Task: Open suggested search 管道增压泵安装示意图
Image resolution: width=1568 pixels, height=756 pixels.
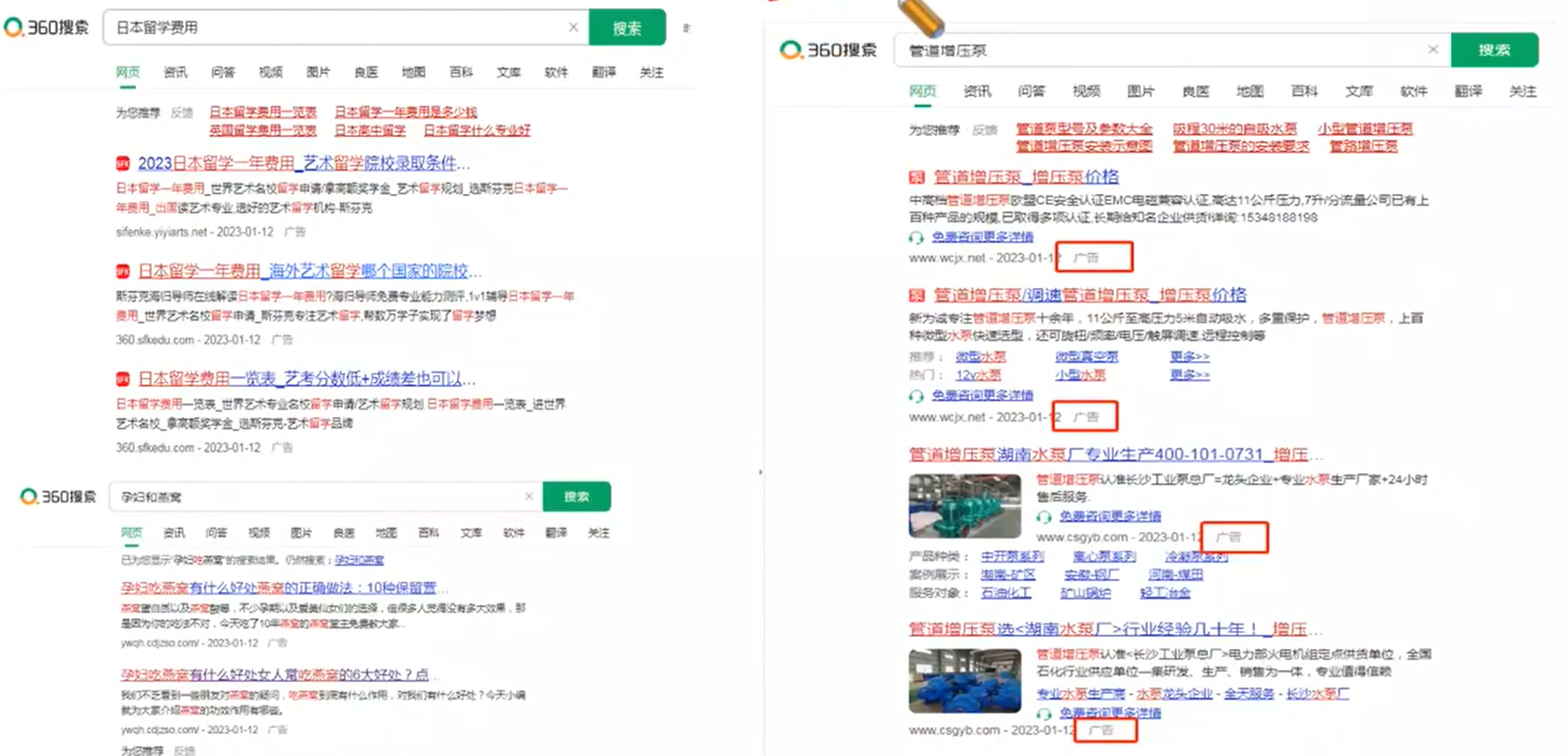Action: pos(1084,147)
